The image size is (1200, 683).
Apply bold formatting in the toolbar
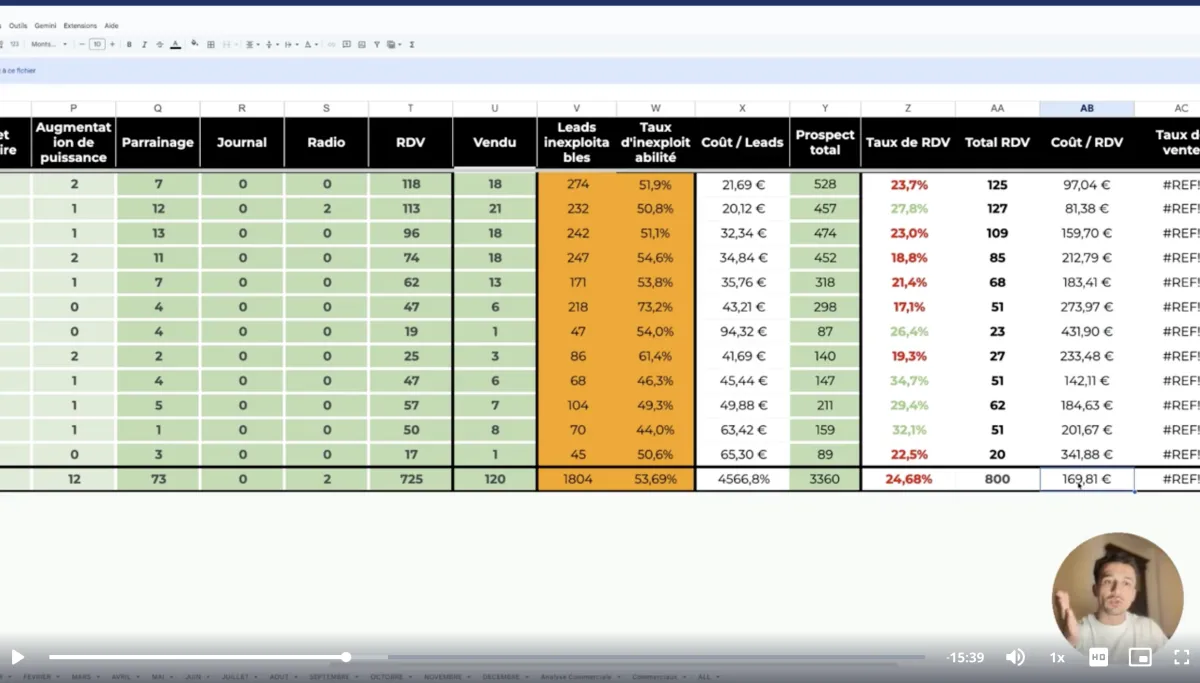point(129,44)
